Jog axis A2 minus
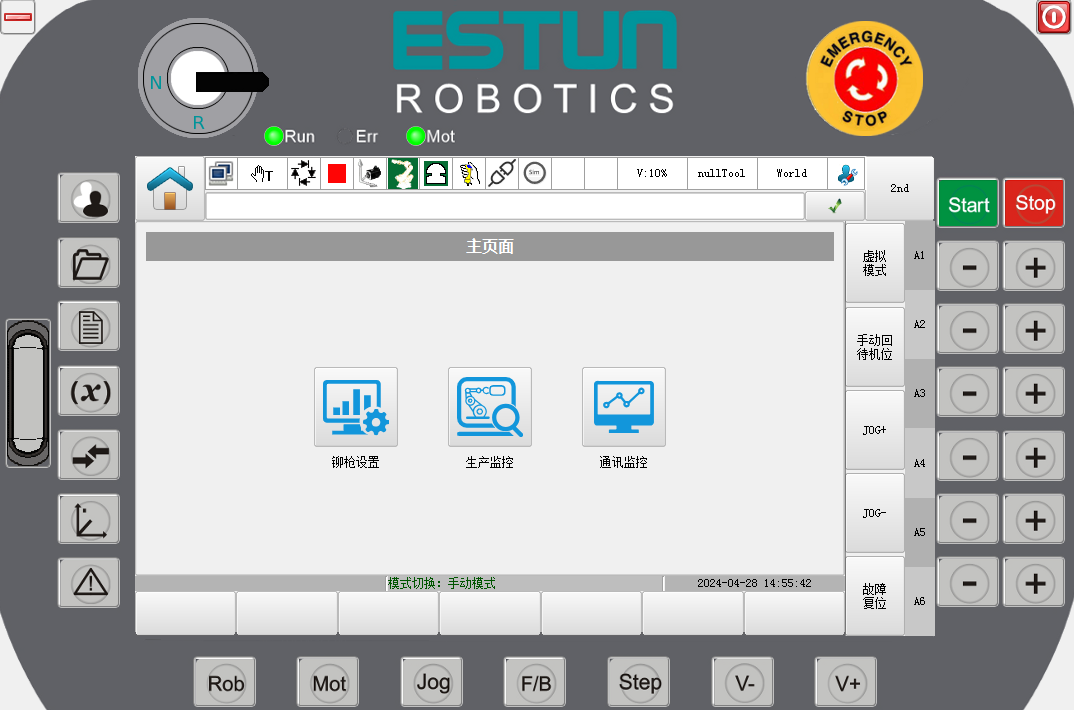Viewport: 1074px width, 710px height. pyautogui.click(x=969, y=329)
